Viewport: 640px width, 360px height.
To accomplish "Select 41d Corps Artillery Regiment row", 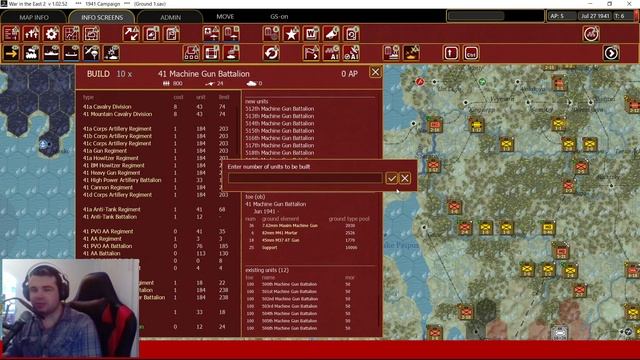I will tap(157, 195).
